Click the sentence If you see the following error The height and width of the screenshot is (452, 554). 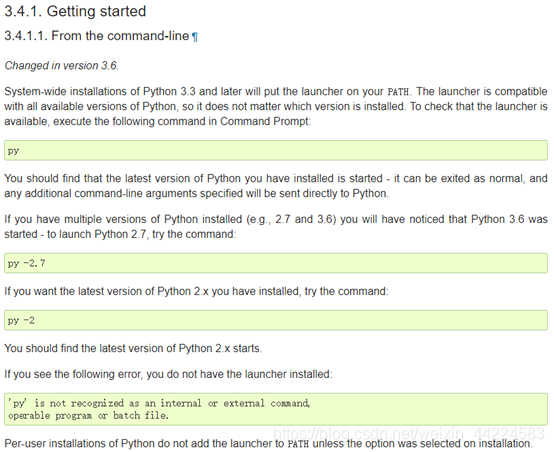coord(168,374)
